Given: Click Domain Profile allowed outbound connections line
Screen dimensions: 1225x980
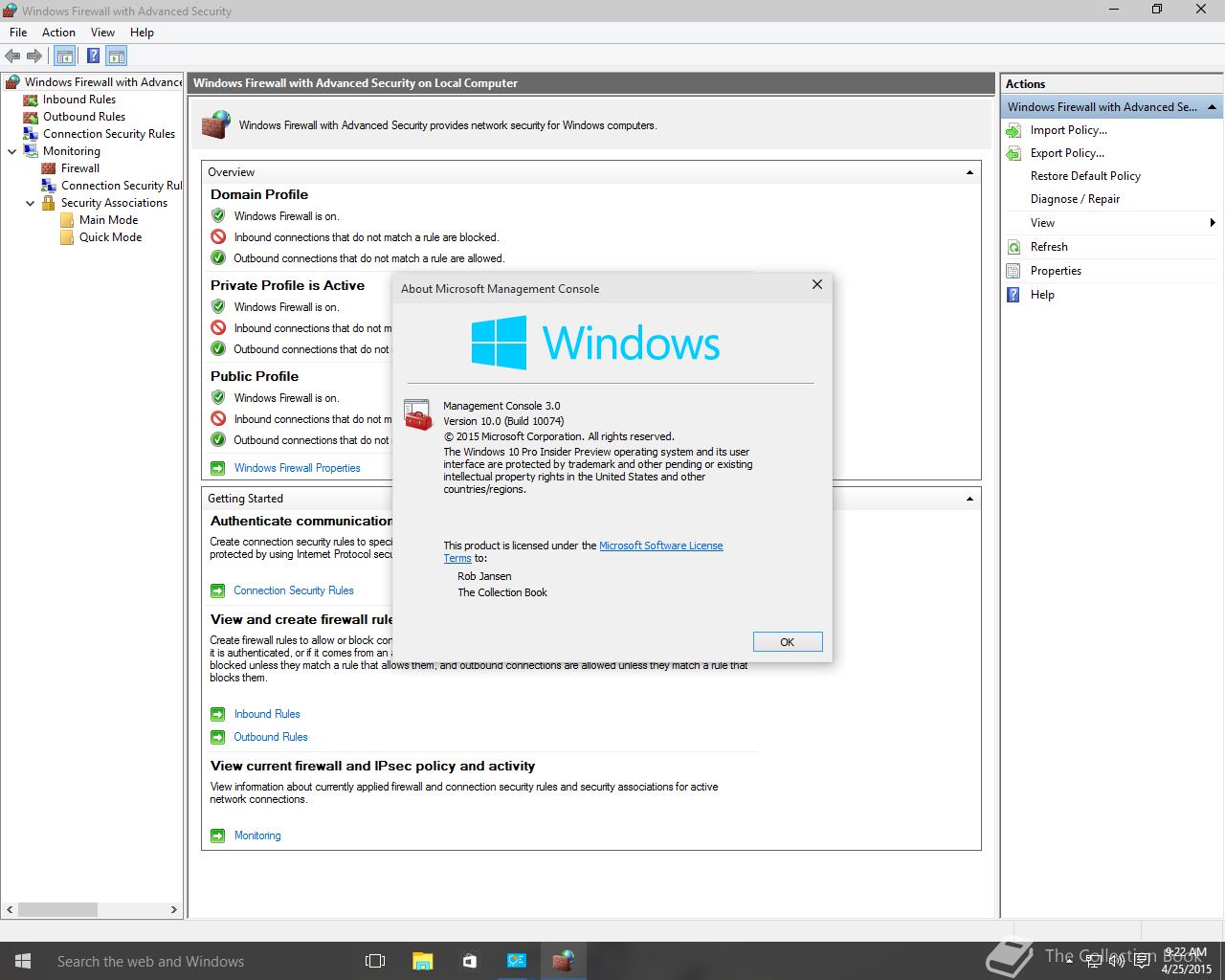Looking at the screenshot, I should tap(369, 258).
